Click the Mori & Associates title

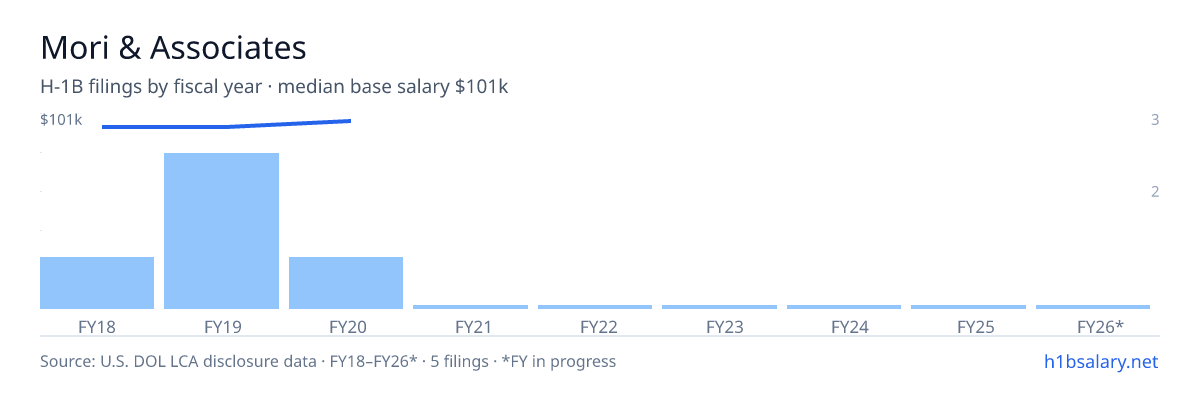(x=173, y=47)
